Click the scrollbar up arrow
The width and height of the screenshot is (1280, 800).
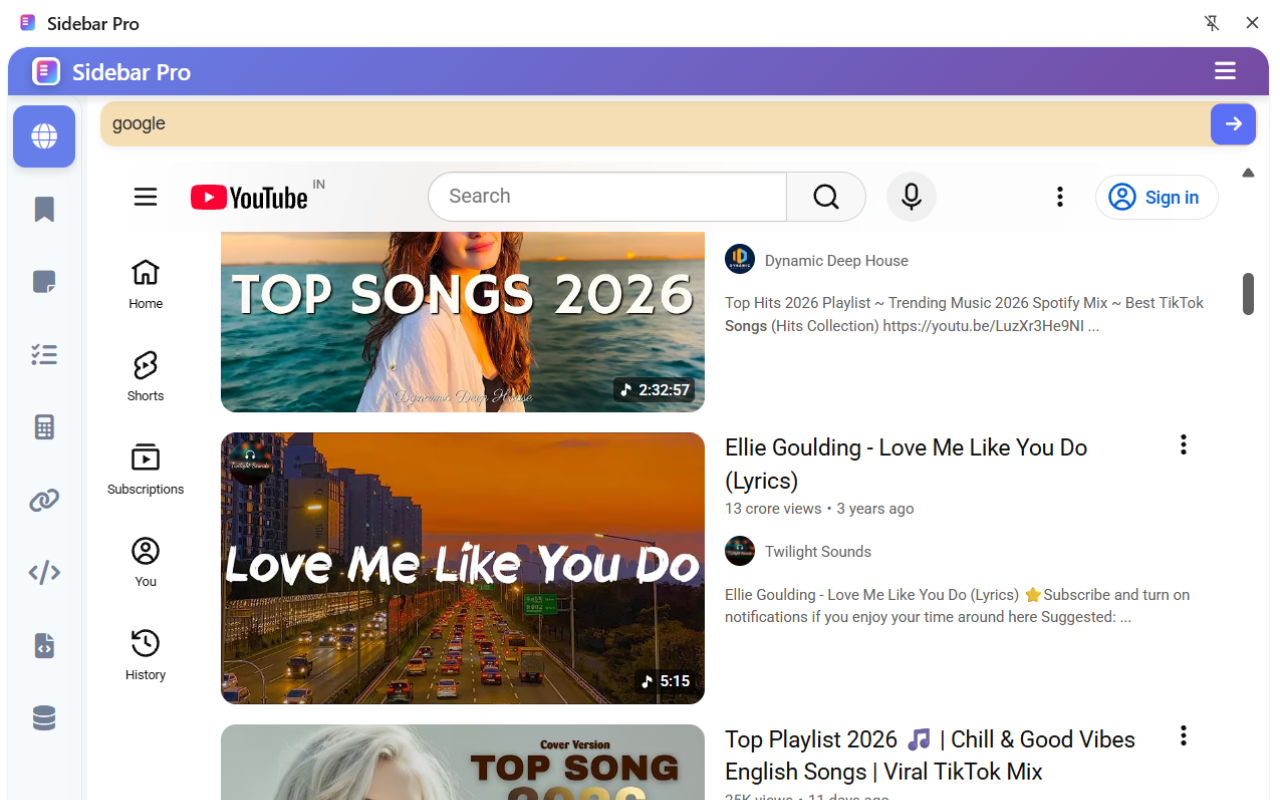pos(1248,173)
